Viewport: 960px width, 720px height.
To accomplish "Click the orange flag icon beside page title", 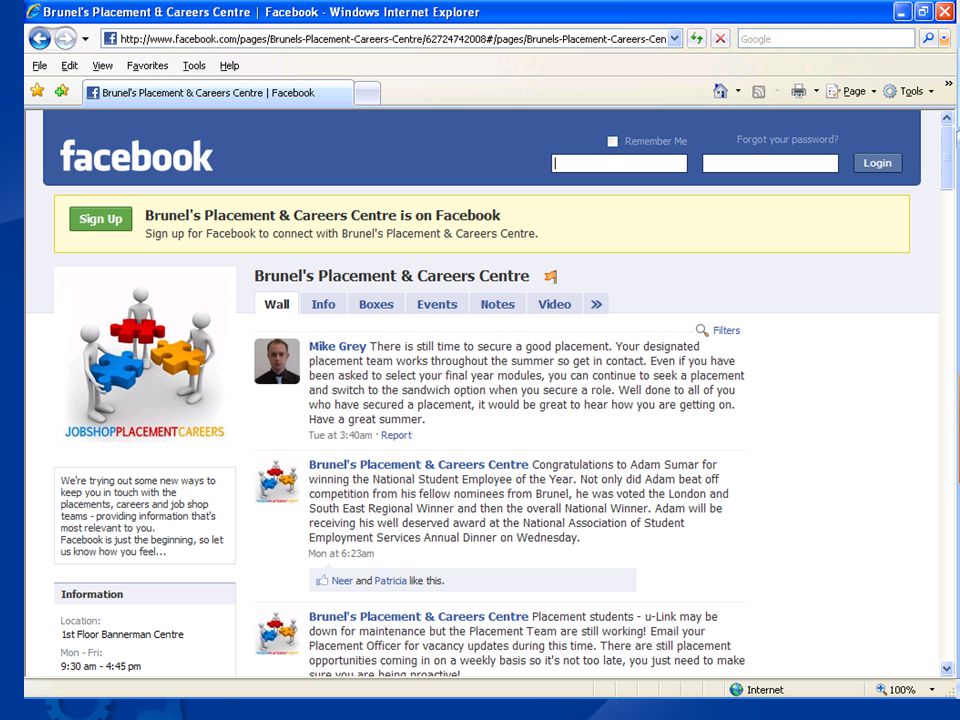I will click(x=551, y=276).
